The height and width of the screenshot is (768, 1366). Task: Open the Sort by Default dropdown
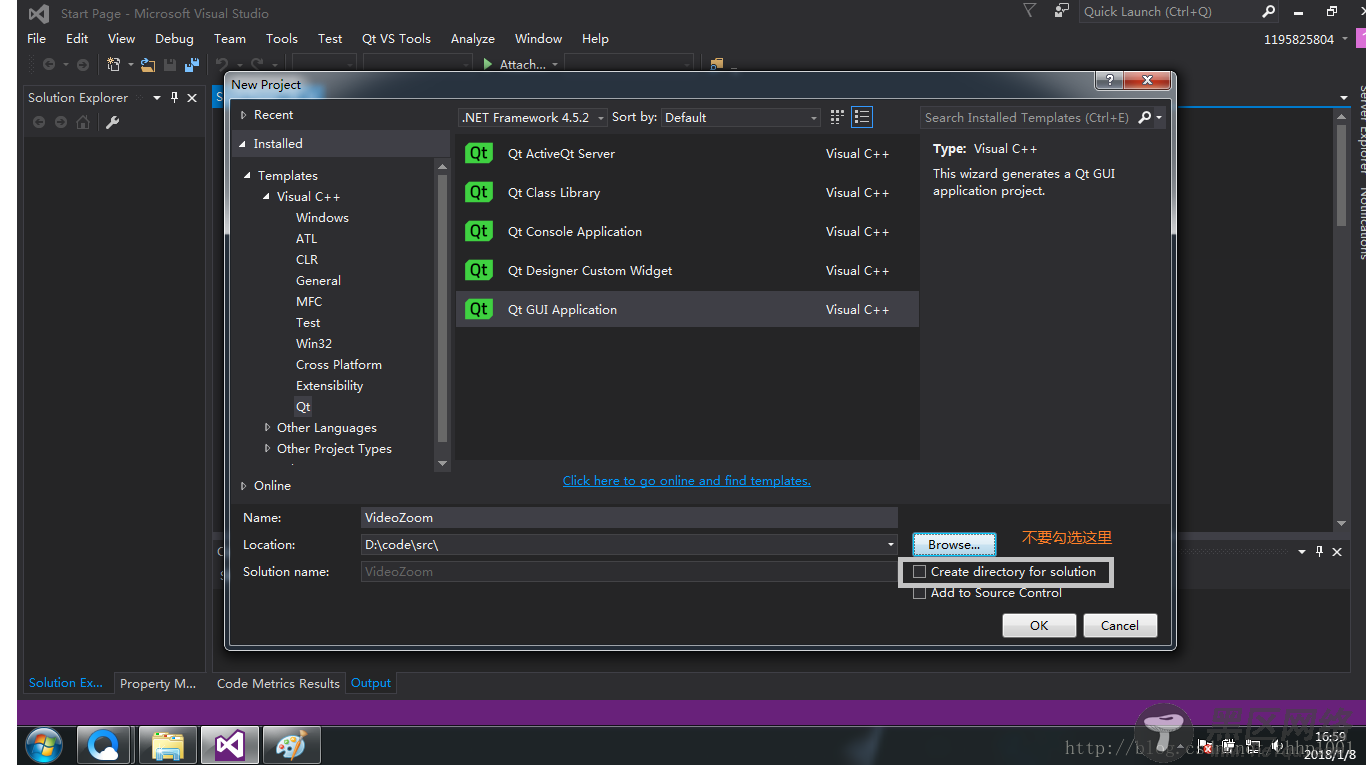coord(741,117)
